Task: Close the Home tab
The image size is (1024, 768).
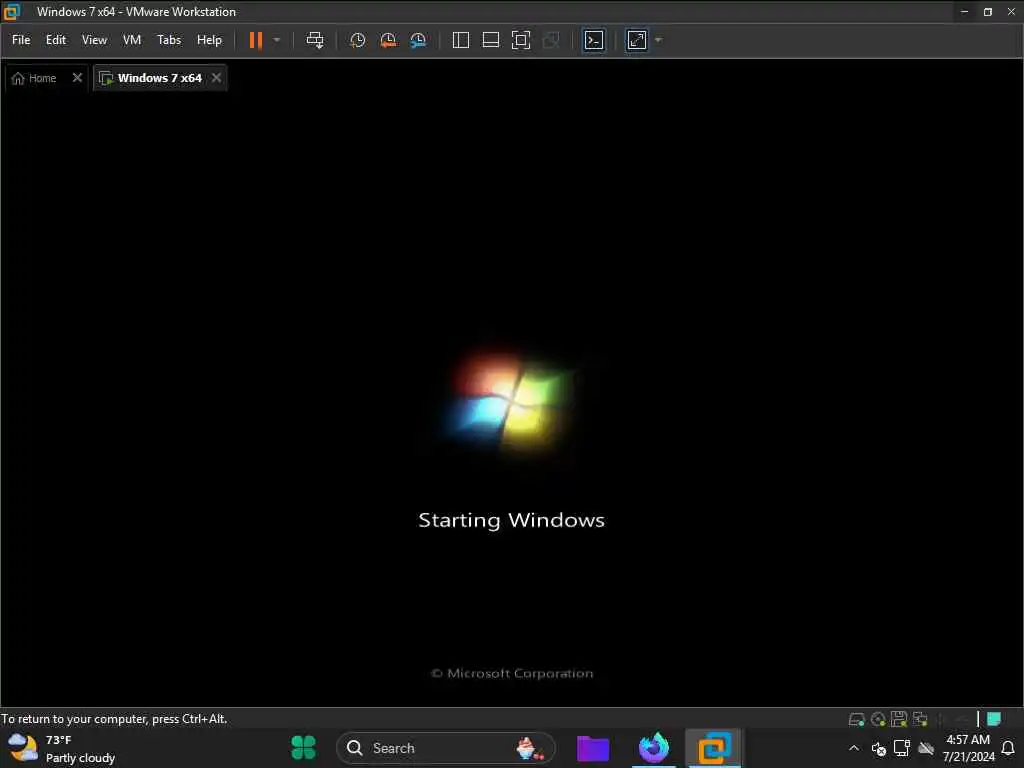Action: 77,78
